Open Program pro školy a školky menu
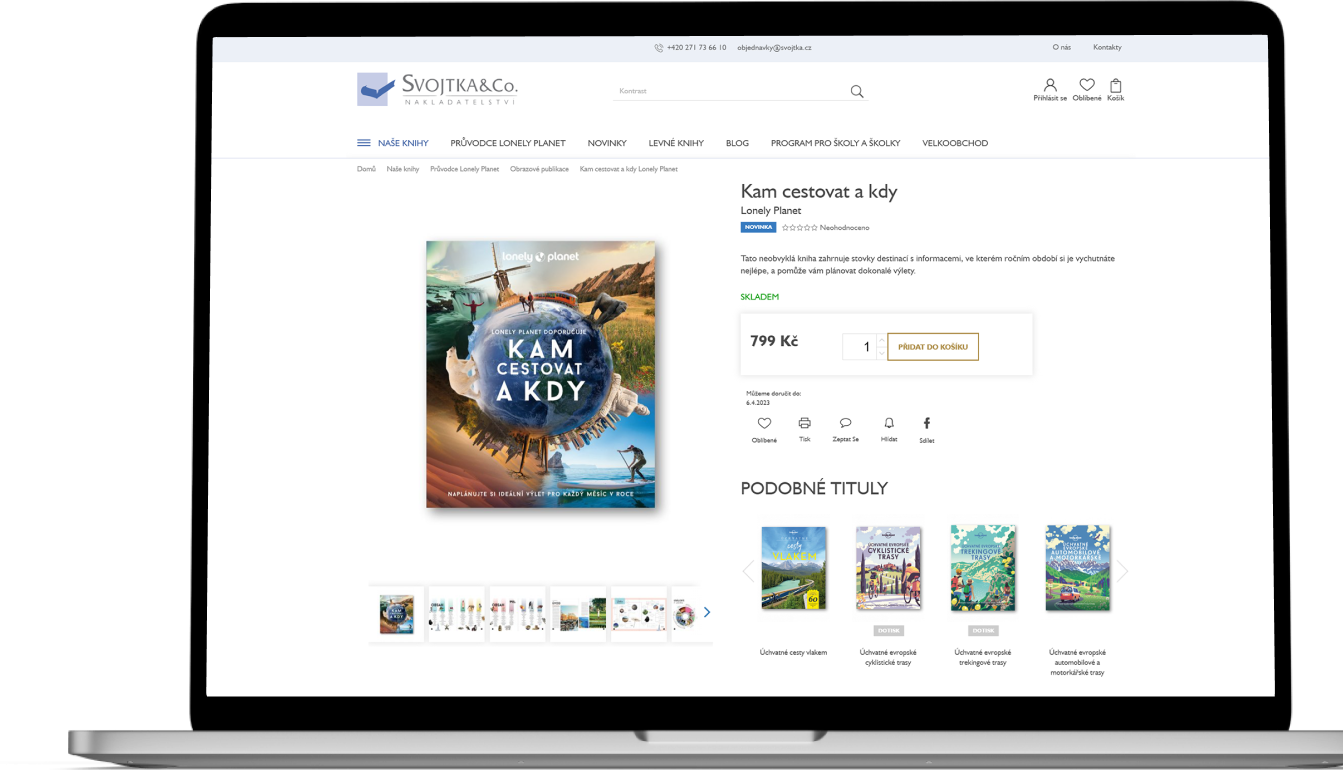This screenshot has width=1343, height=781. (x=835, y=143)
